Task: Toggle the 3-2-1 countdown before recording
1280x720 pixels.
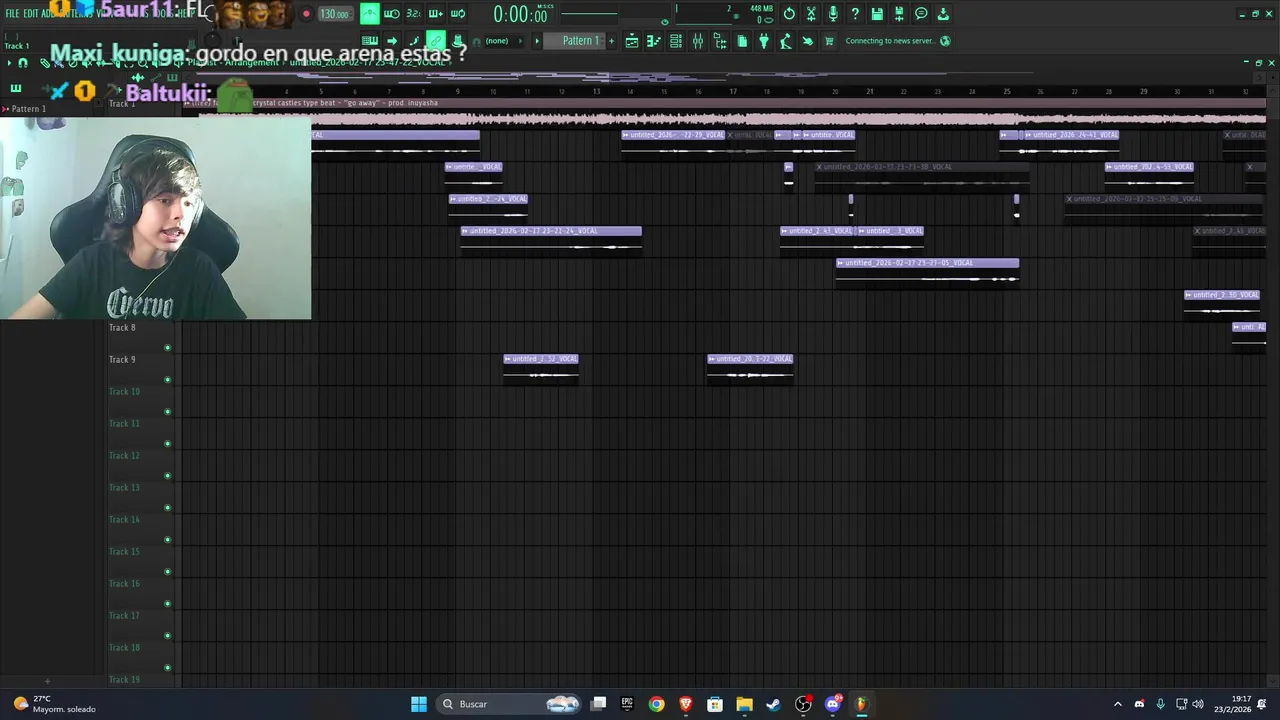Action: [x=414, y=14]
